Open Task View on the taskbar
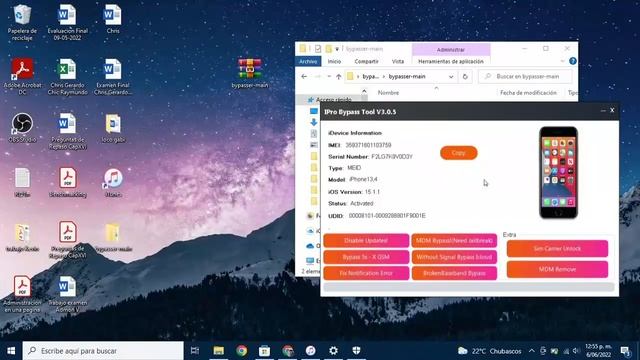Image resolution: width=640 pixels, height=360 pixels. [x=195, y=351]
